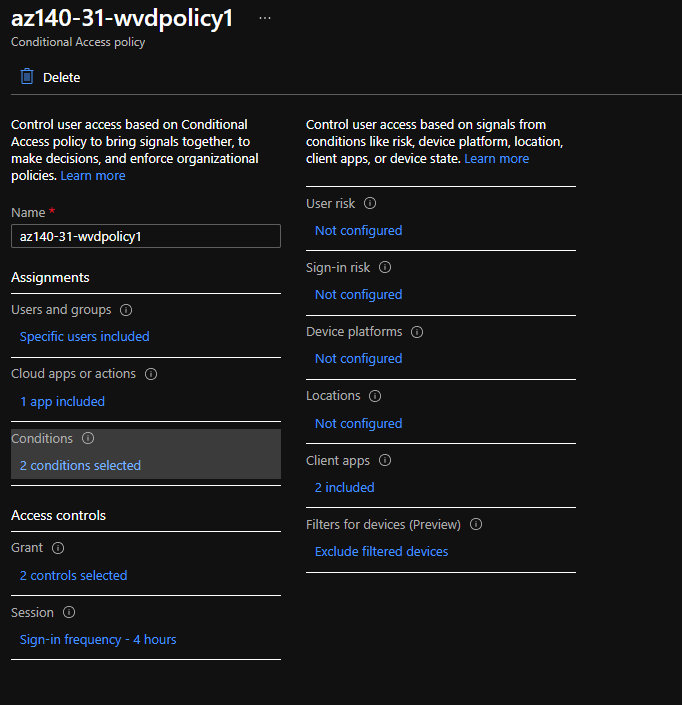The image size is (682, 705).
Task: Open Exclude filtered devices setting
Action: [382, 552]
